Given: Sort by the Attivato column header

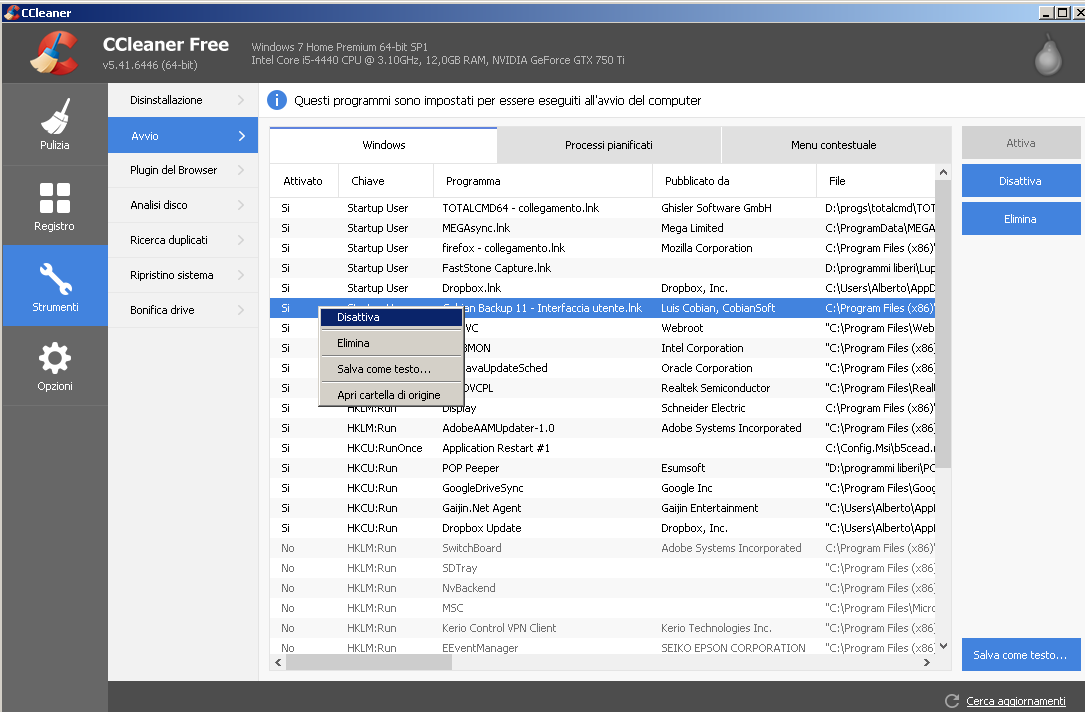Looking at the screenshot, I should [x=304, y=181].
